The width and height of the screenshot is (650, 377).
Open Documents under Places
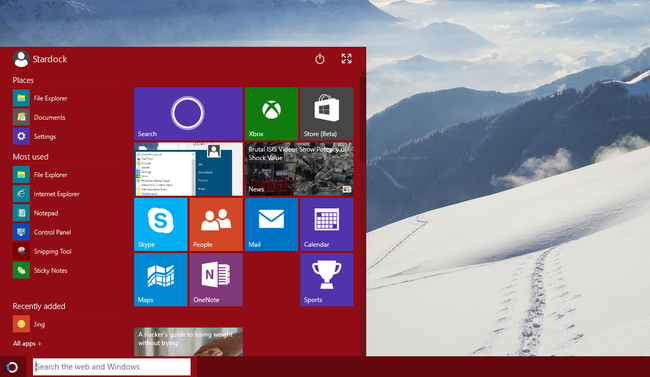[x=39, y=117]
